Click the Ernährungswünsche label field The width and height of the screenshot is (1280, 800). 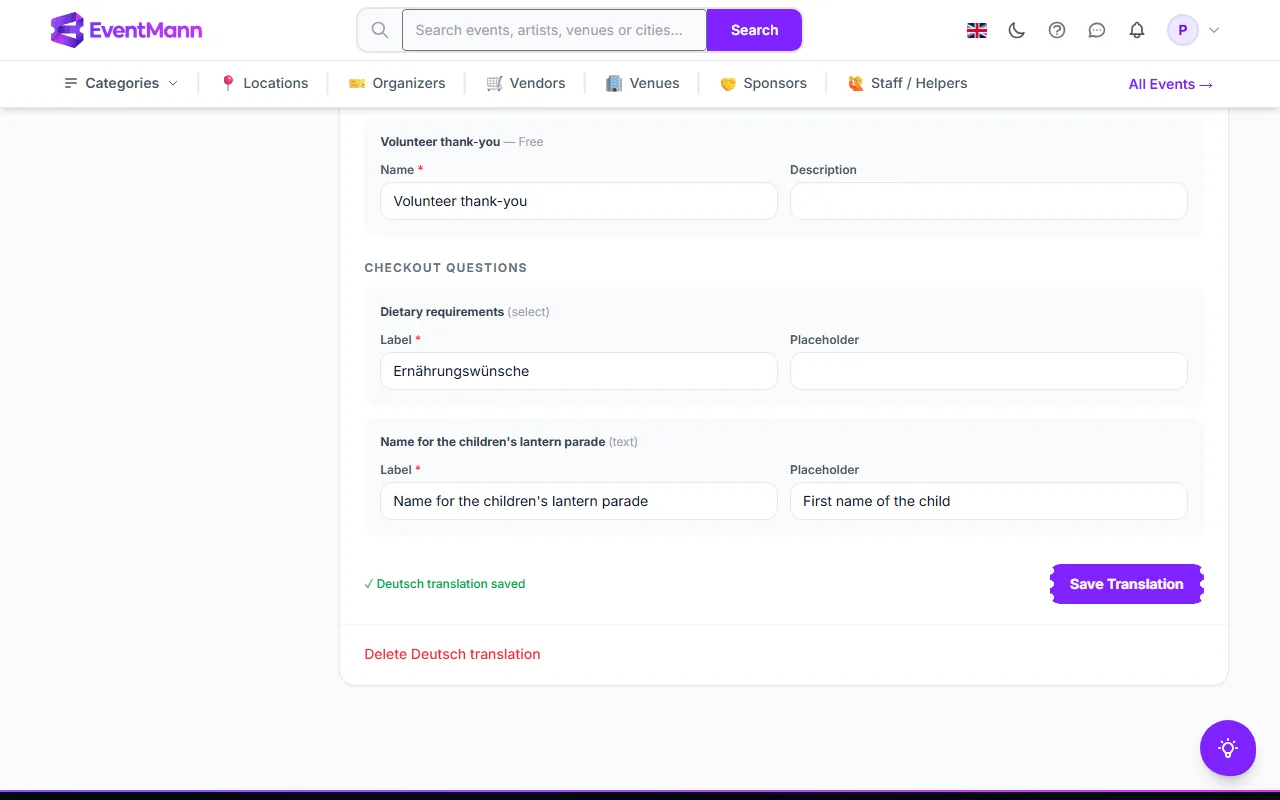(x=579, y=371)
